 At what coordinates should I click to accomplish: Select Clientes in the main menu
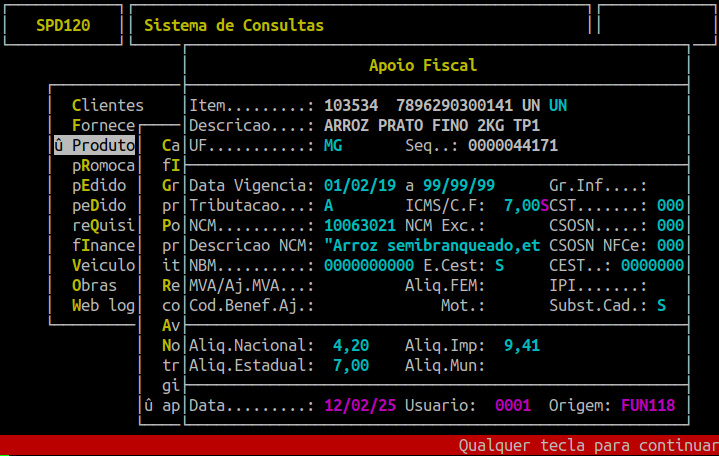pyautogui.click(x=107, y=105)
